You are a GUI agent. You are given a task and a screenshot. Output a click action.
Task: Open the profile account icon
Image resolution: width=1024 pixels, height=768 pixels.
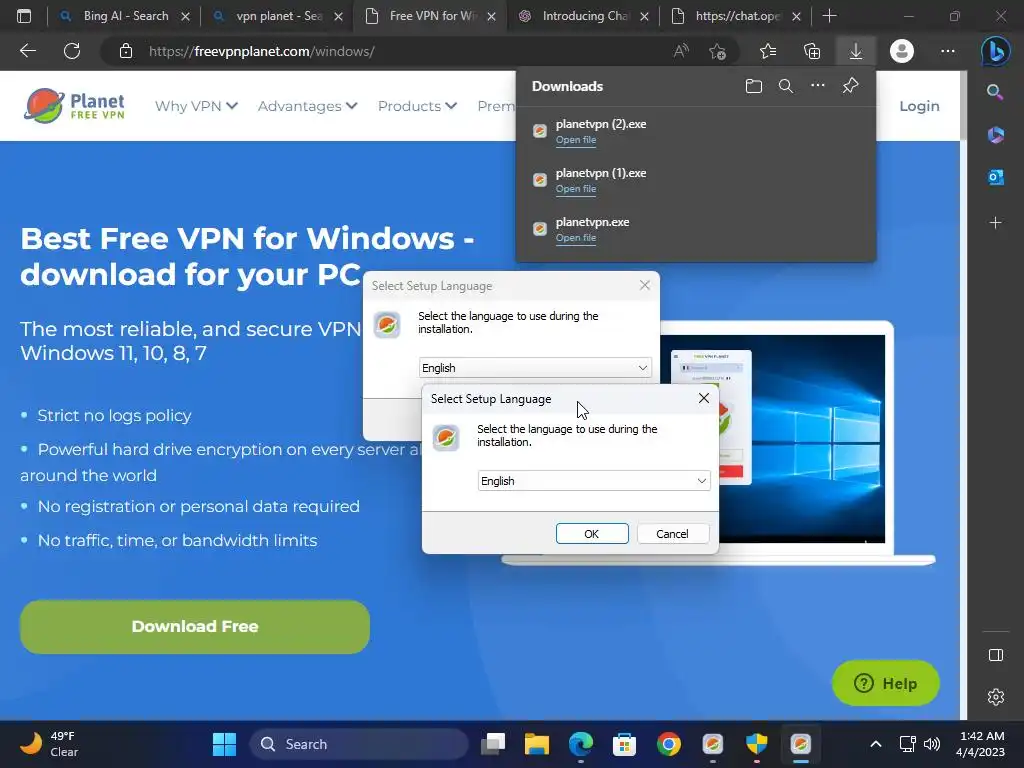coord(902,51)
